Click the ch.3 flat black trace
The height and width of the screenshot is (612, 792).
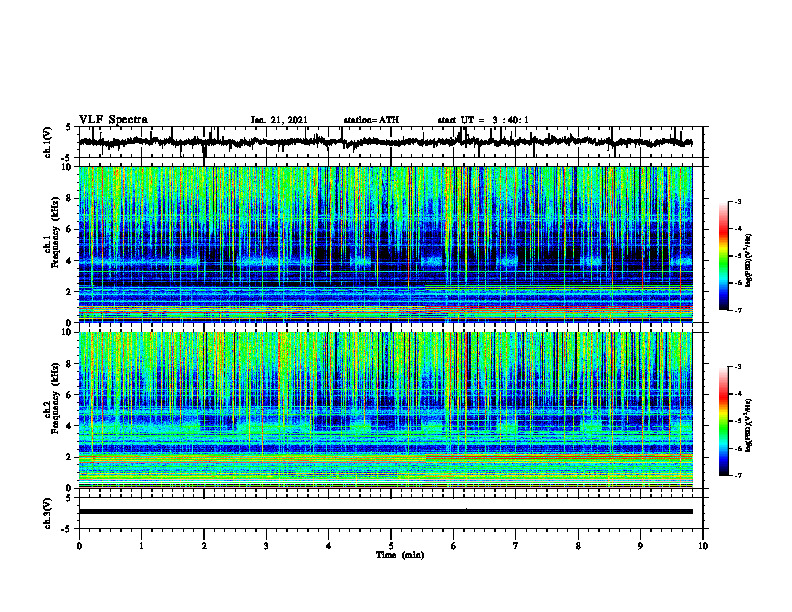(385, 512)
